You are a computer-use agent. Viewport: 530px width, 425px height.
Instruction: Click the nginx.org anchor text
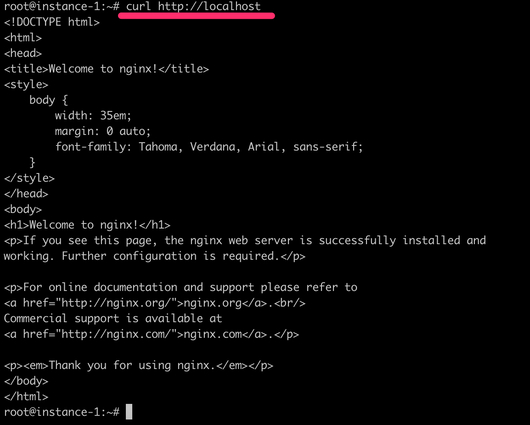pyautogui.click(x=213, y=303)
